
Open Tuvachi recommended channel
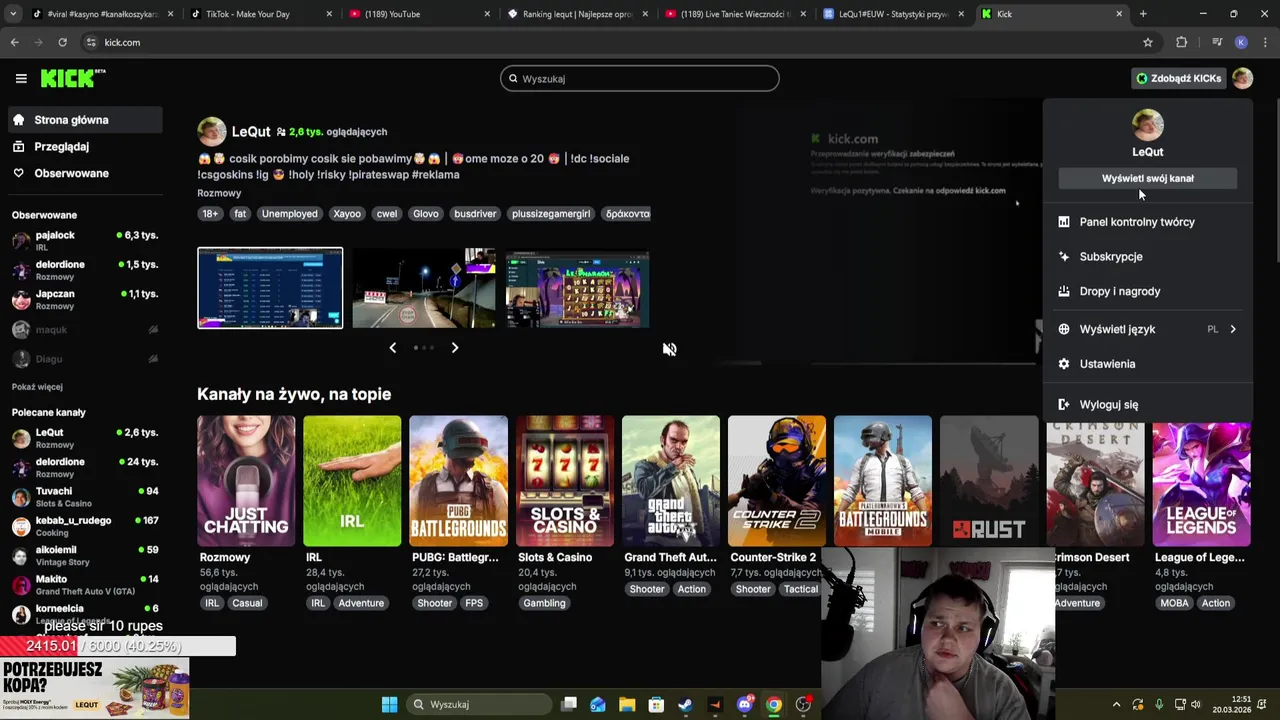tap(85, 497)
